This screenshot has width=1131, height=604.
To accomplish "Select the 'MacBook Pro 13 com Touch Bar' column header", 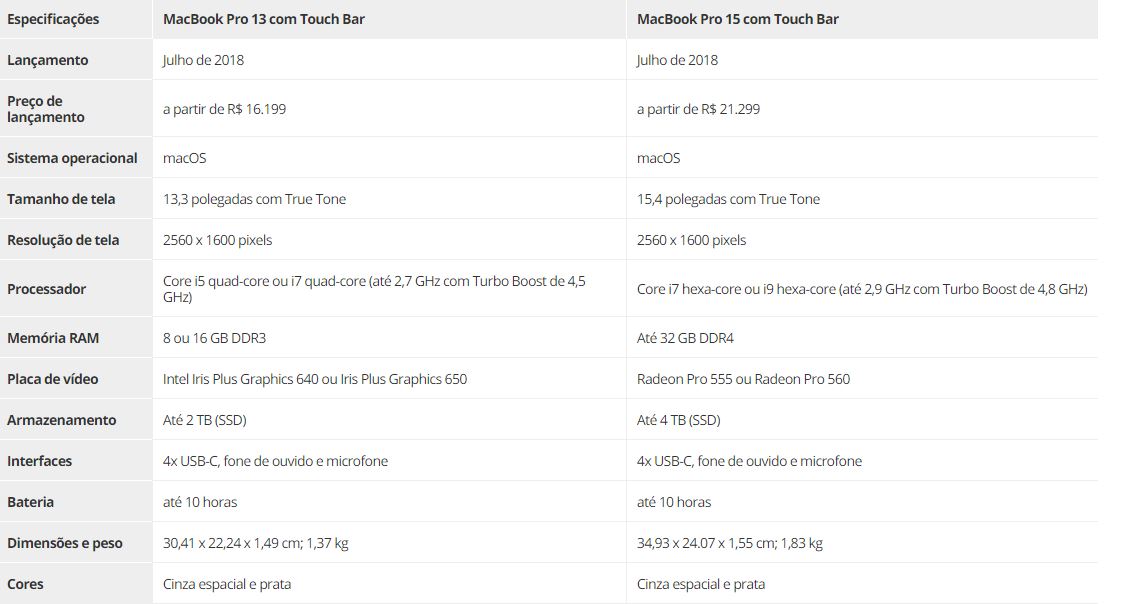I will coord(264,19).
